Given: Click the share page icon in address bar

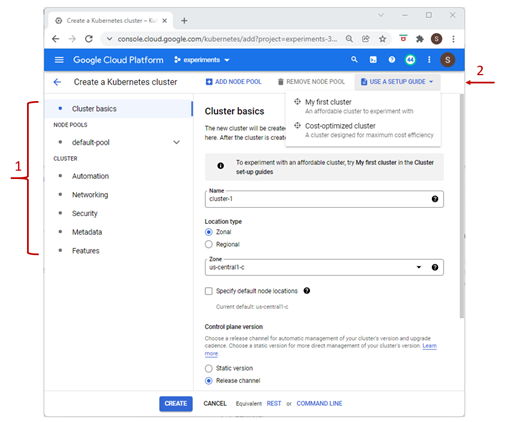Looking at the screenshot, I should pos(366,39).
